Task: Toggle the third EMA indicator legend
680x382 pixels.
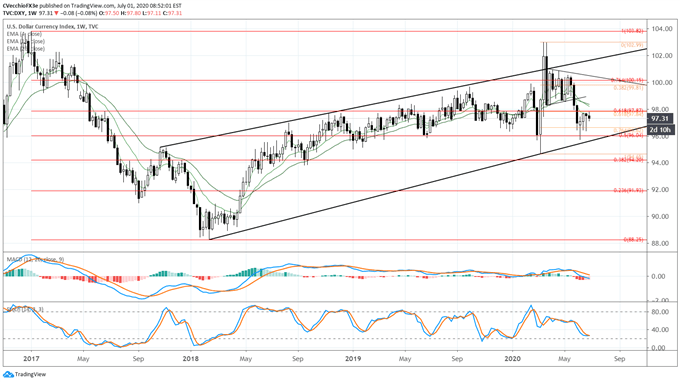Action: (25, 49)
